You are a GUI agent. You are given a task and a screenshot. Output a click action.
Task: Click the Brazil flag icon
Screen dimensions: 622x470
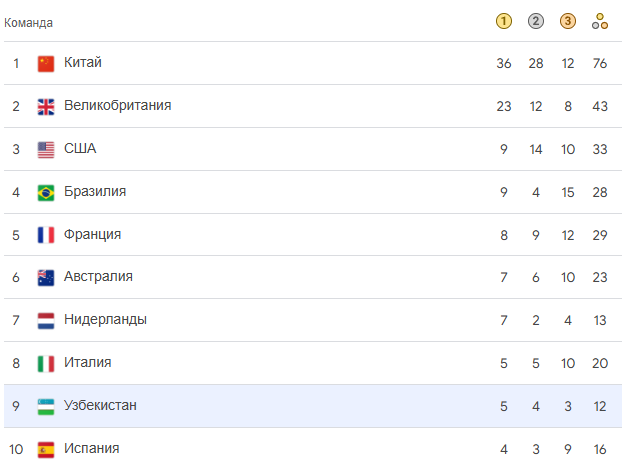click(46, 192)
